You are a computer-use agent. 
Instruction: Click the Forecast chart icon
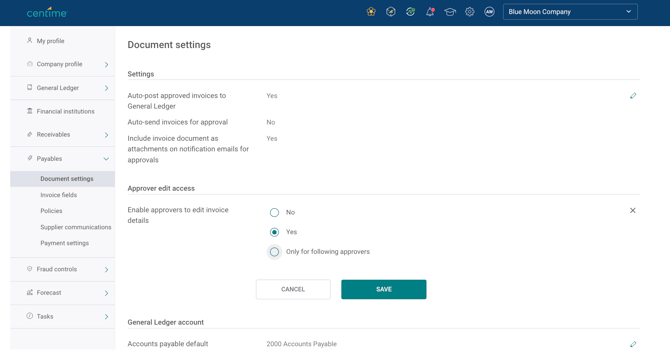click(29, 293)
